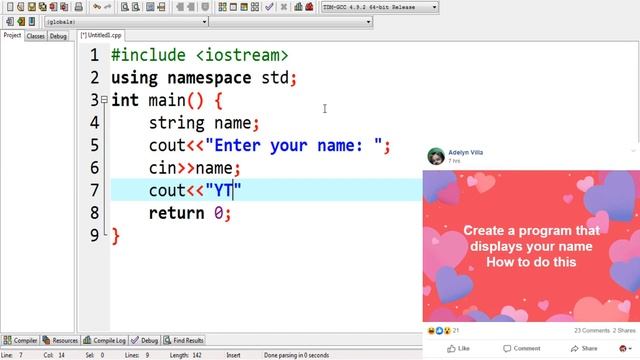Click the 'string name;' code line

pos(204,123)
